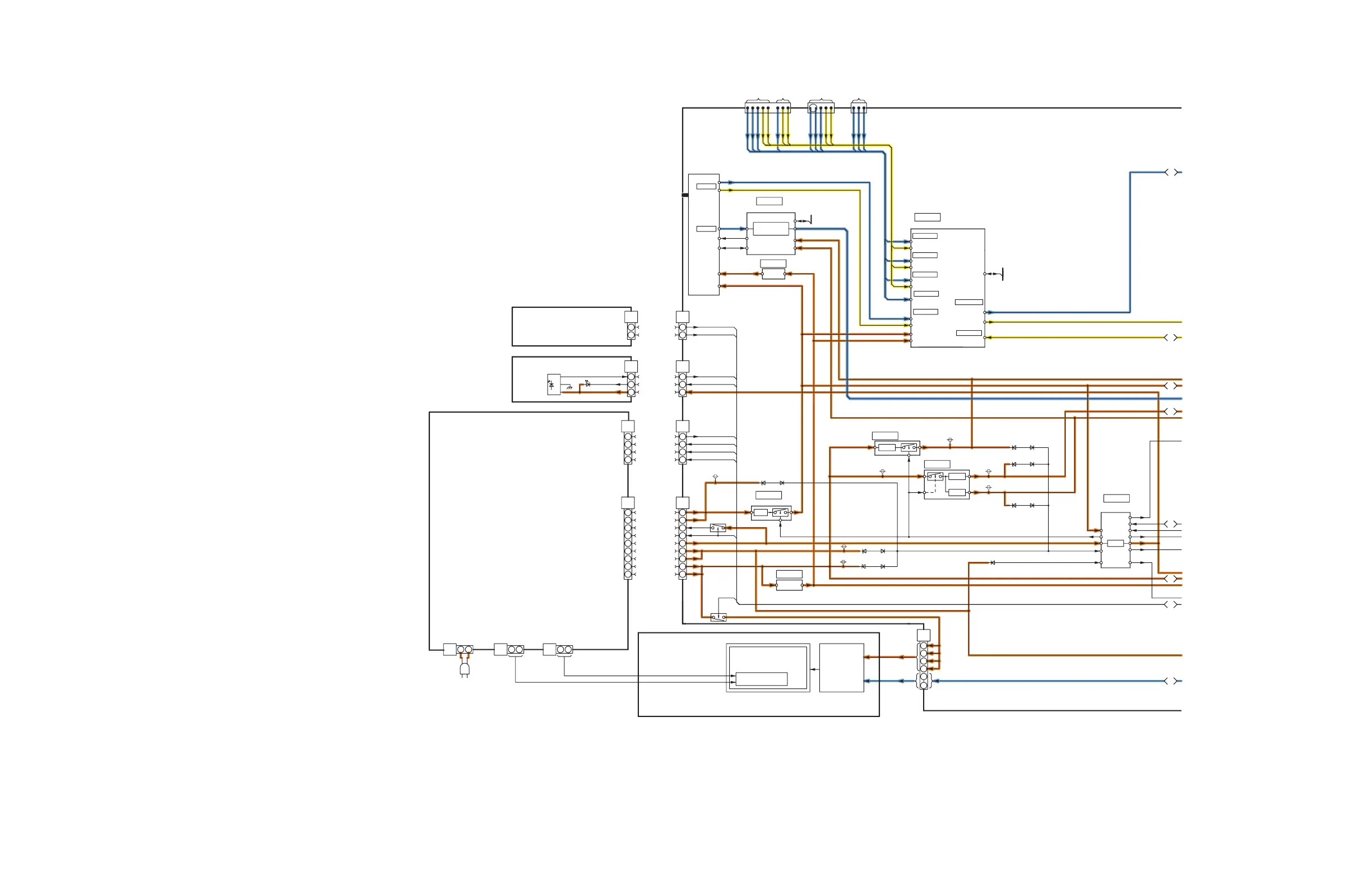Click the ground symbol beside the sensor
This screenshot has width=1372, height=888.
click(x=569, y=388)
